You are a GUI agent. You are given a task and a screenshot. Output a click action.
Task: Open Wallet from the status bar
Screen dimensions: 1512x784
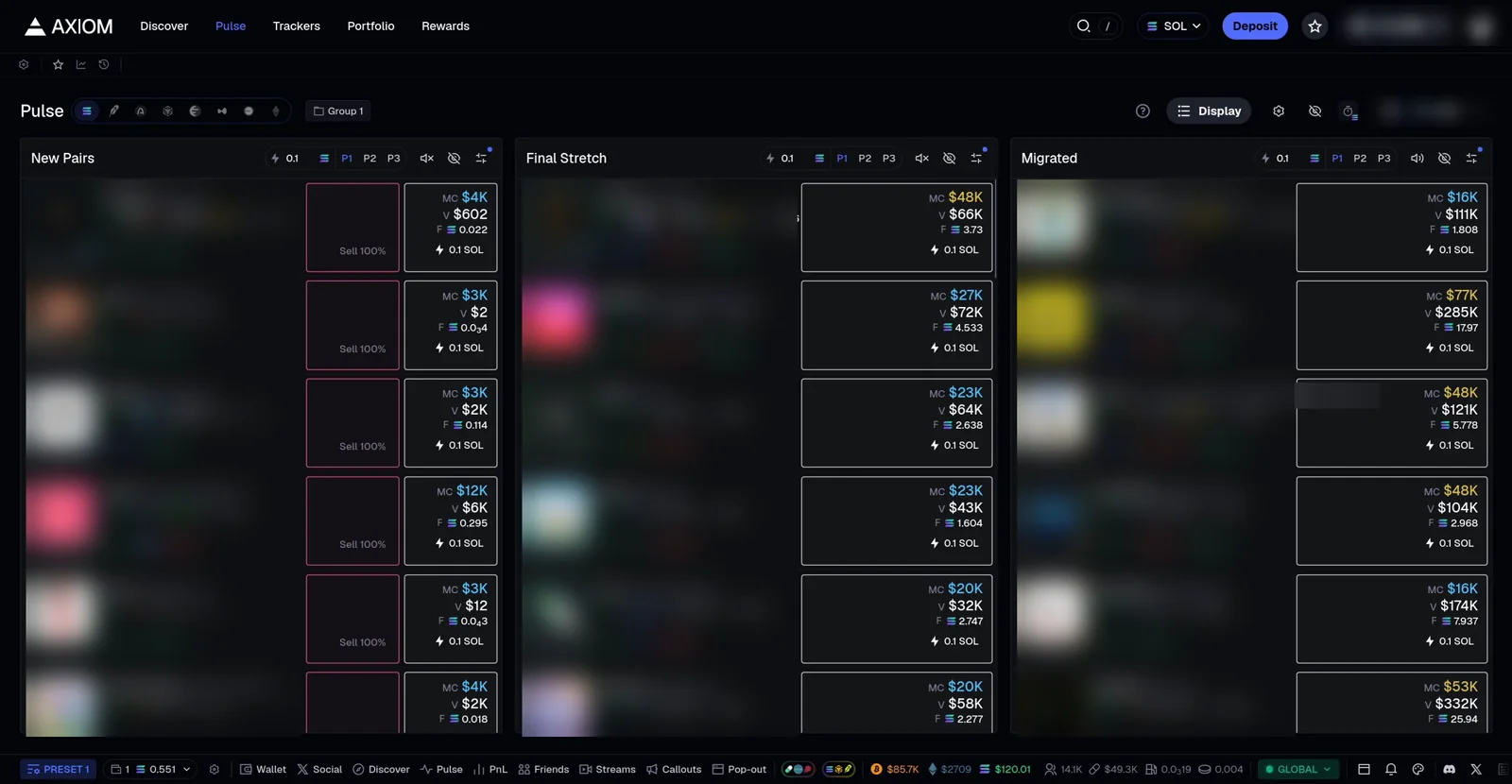[263, 769]
